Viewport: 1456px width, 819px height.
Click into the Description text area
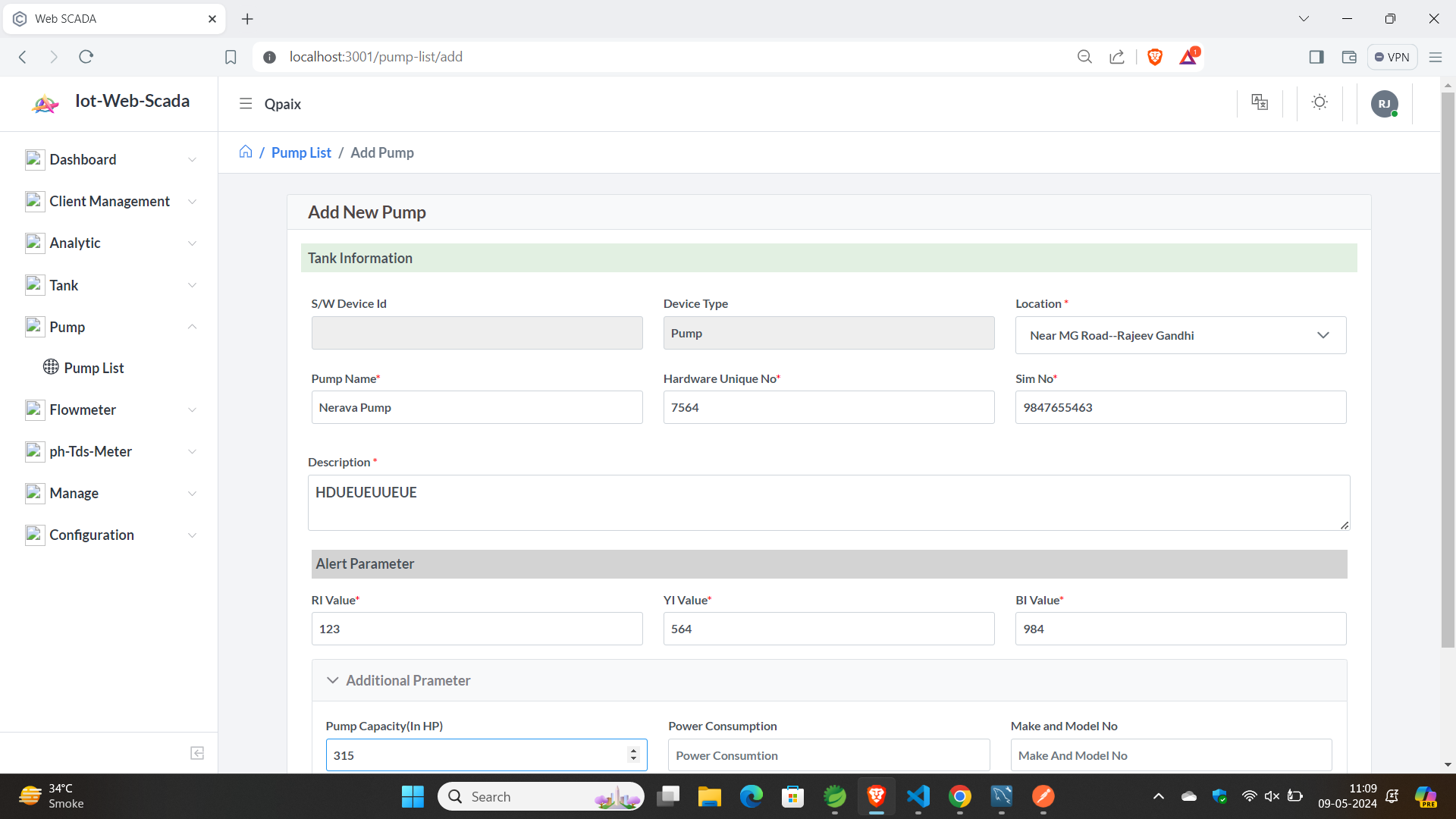coord(828,502)
